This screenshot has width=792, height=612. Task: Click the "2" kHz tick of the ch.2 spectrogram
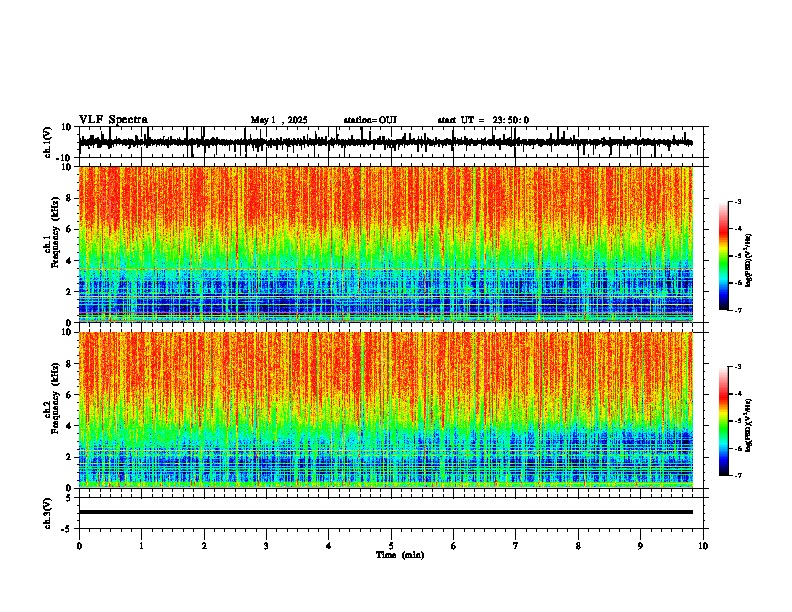click(70, 457)
